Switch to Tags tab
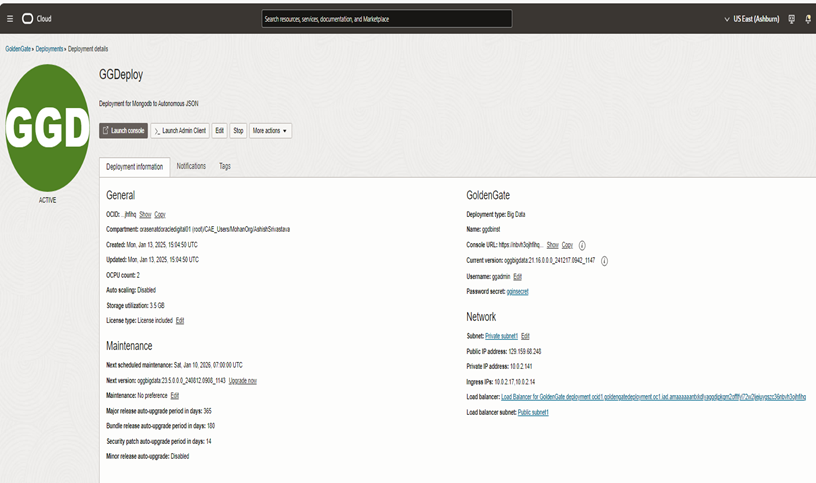Viewport: 816px width, 483px height. 225,166
